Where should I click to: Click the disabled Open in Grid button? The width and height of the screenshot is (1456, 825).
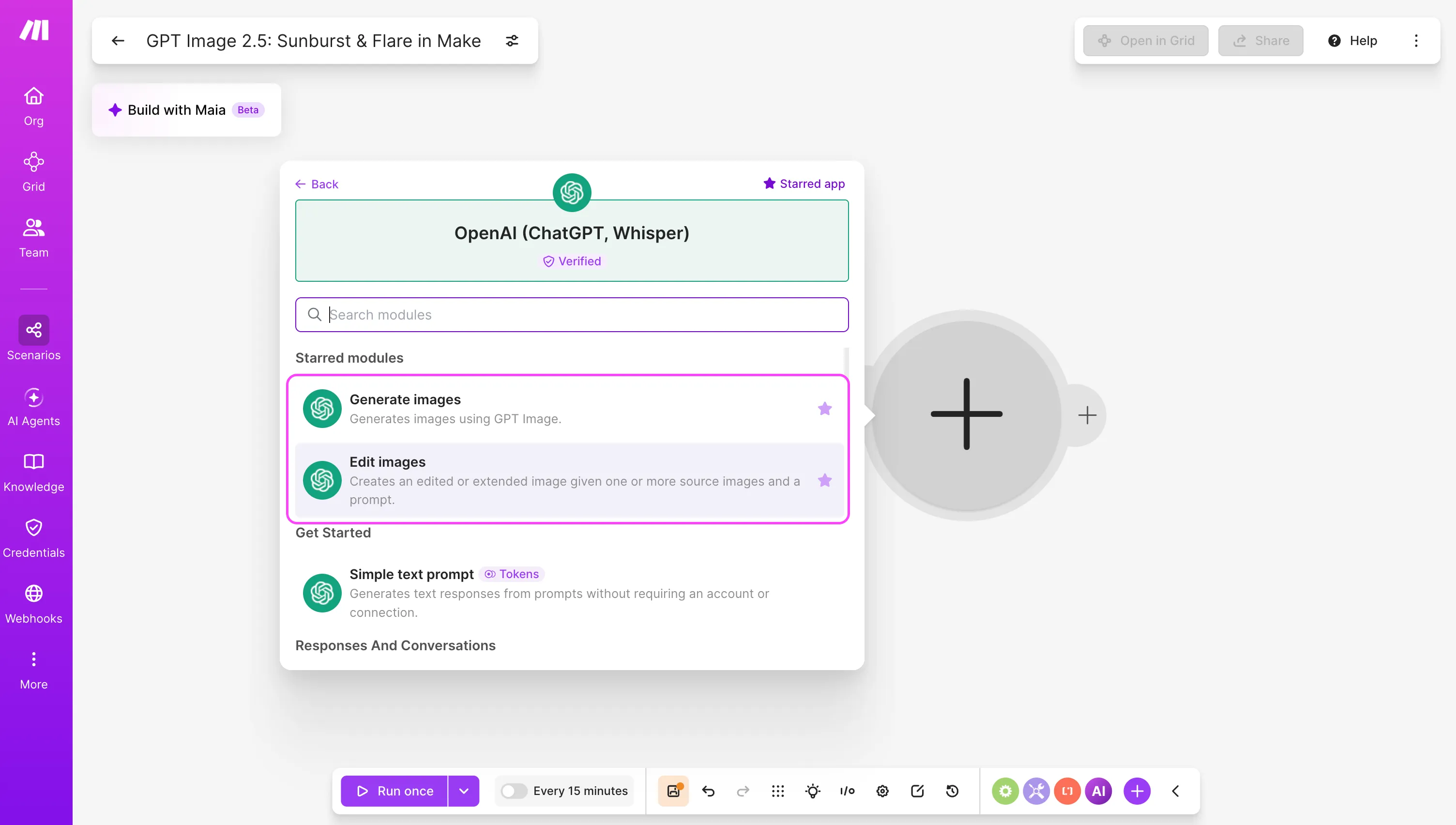1146,41
